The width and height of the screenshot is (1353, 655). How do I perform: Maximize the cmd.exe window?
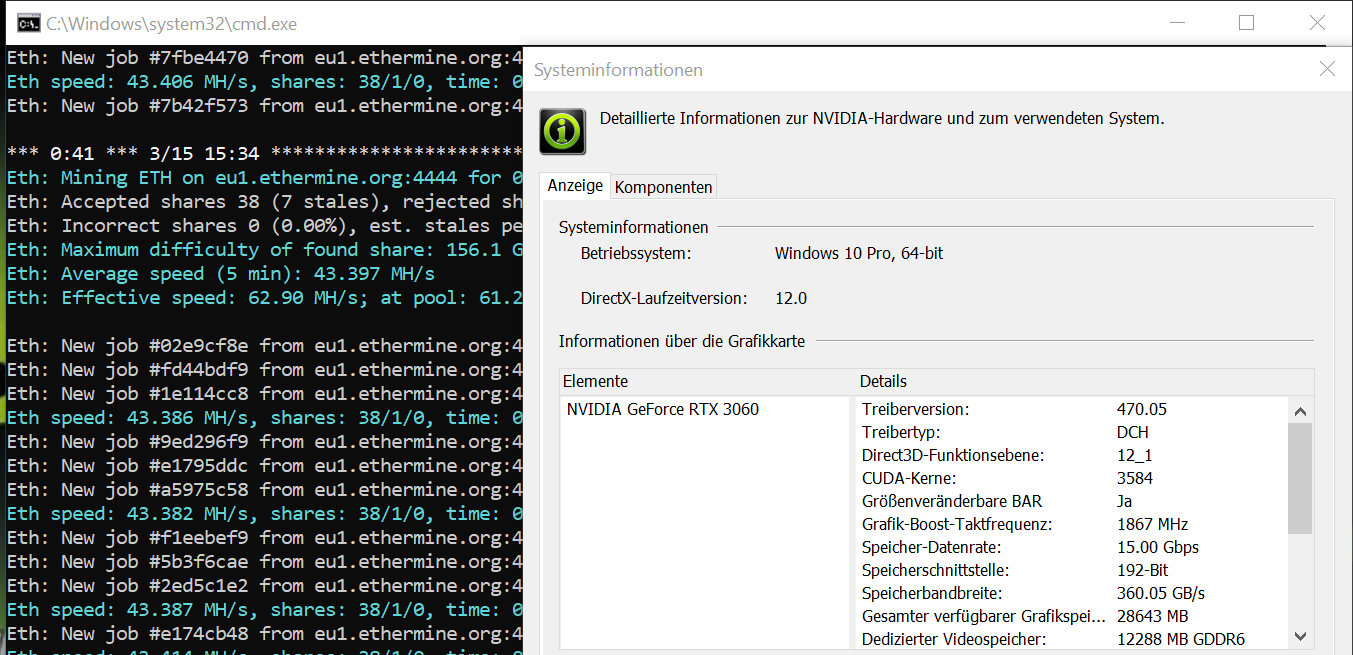1246,23
